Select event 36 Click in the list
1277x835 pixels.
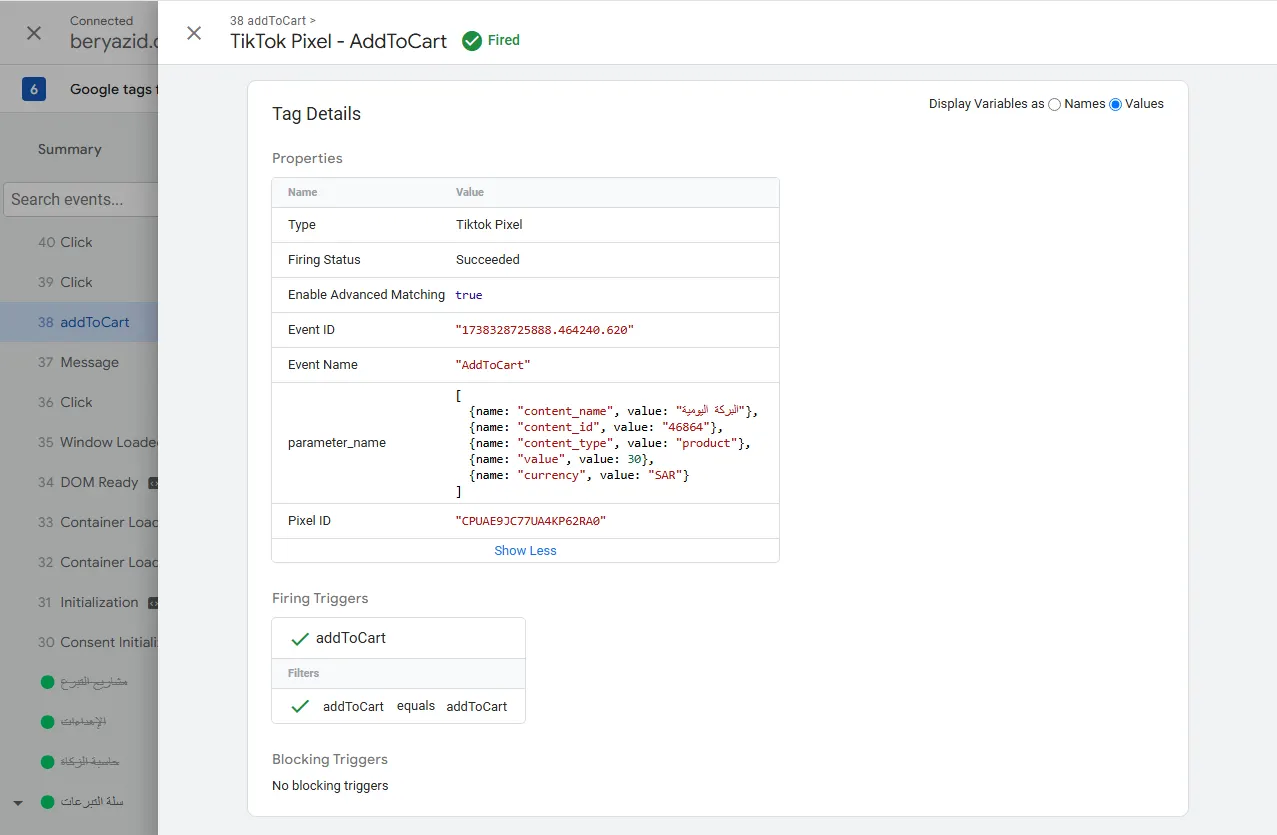(79, 402)
